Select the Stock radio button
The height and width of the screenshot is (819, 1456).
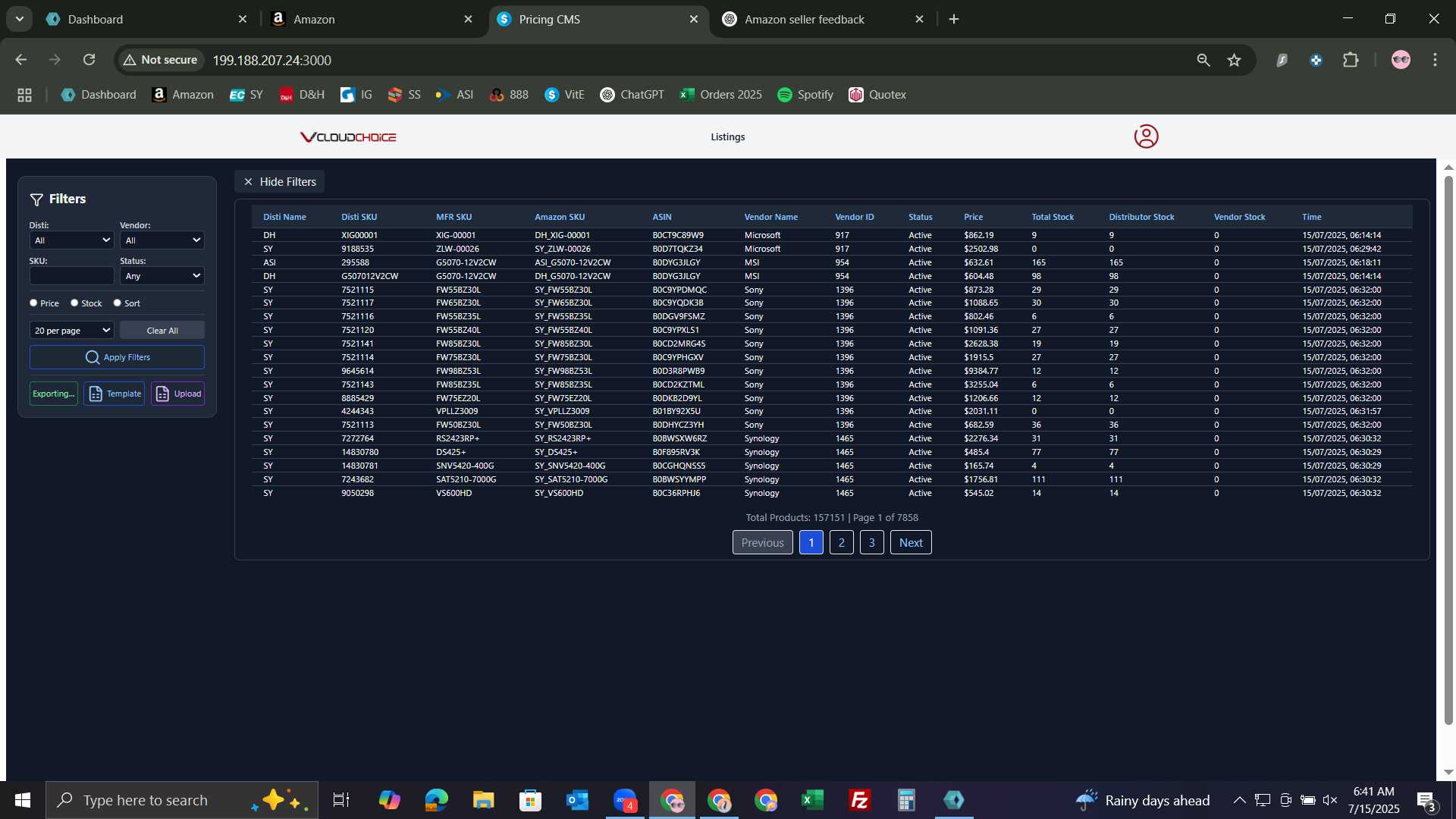click(x=74, y=303)
